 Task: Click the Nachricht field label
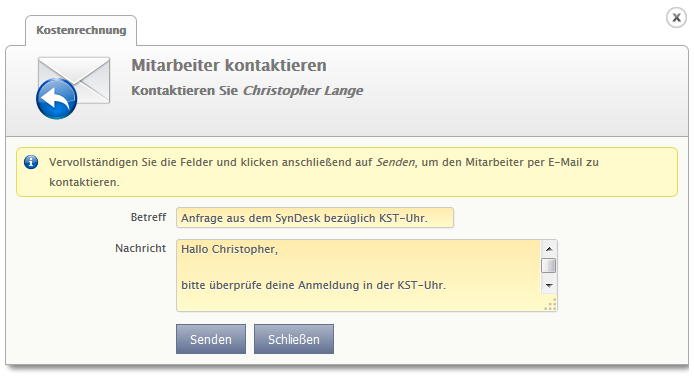coord(140,248)
